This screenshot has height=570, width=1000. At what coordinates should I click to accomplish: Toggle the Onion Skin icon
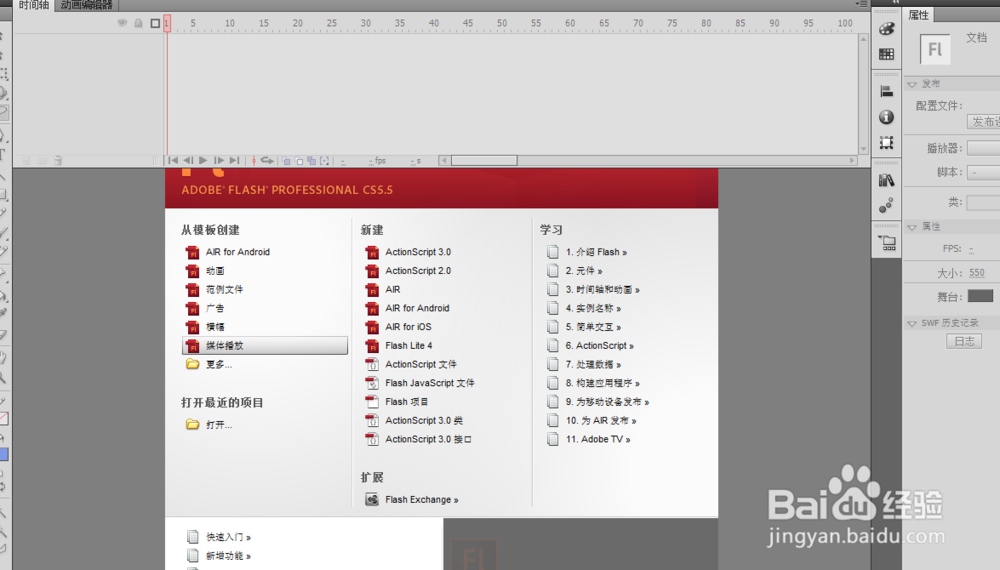pos(286,161)
